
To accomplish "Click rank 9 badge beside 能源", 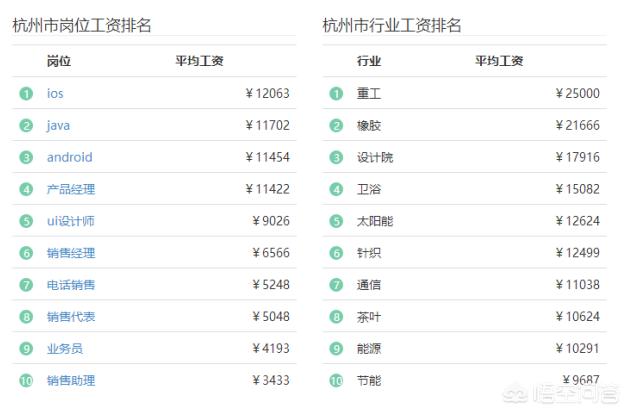I will pos(336,349).
